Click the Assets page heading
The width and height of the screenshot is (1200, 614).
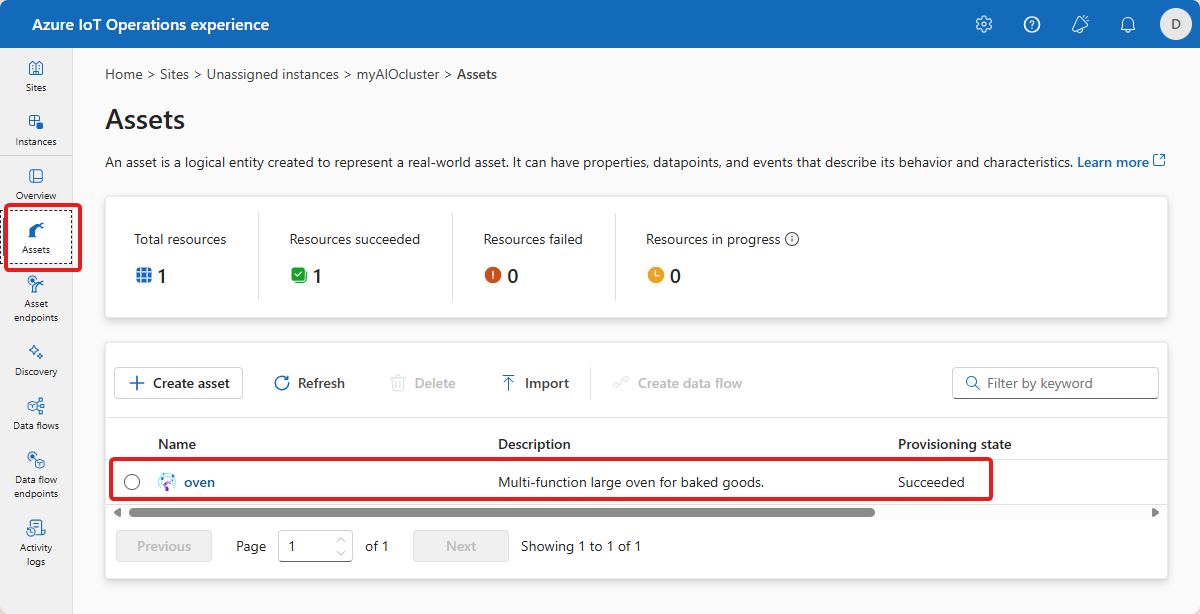click(145, 120)
